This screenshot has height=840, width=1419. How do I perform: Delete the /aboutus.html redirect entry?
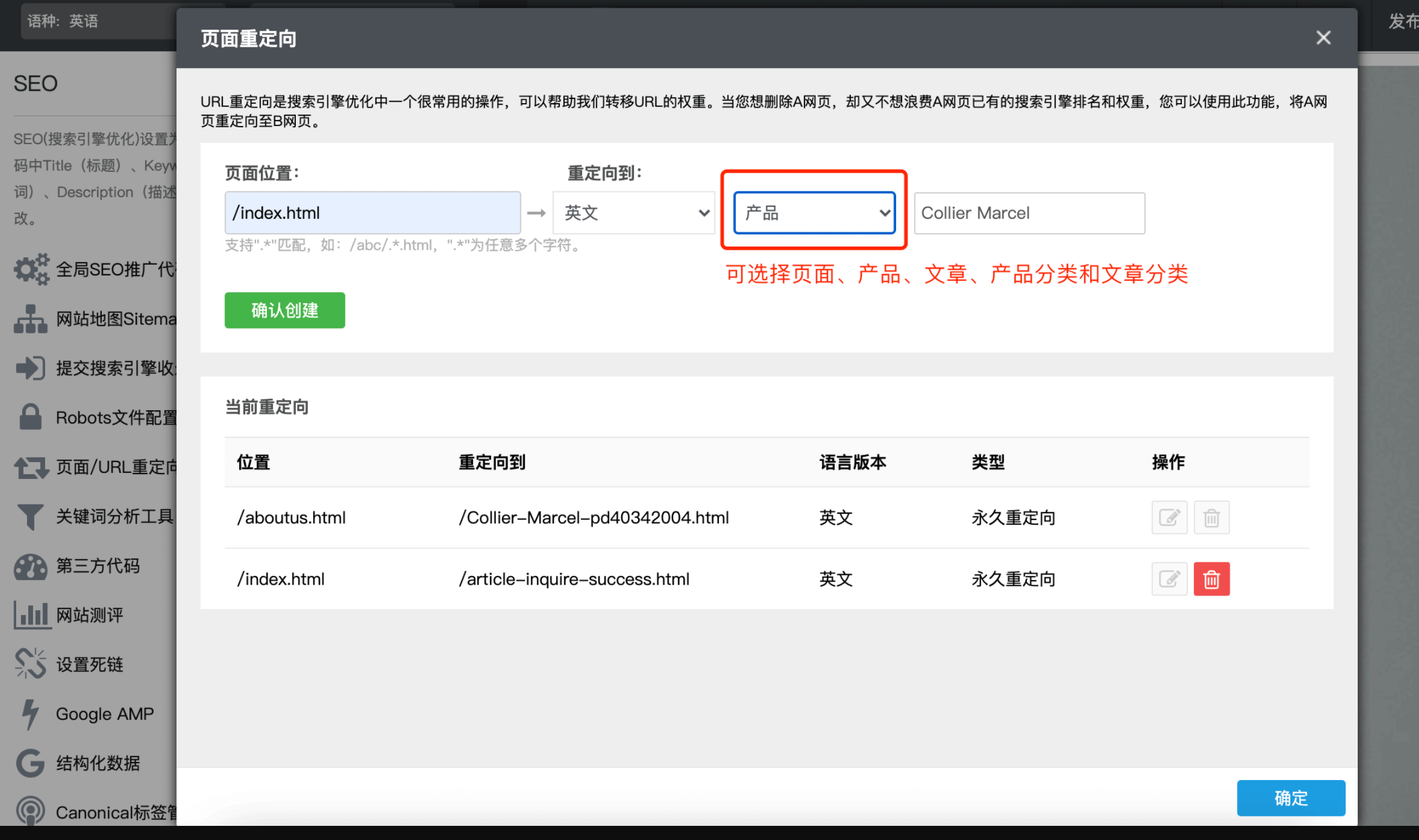coord(1211,517)
